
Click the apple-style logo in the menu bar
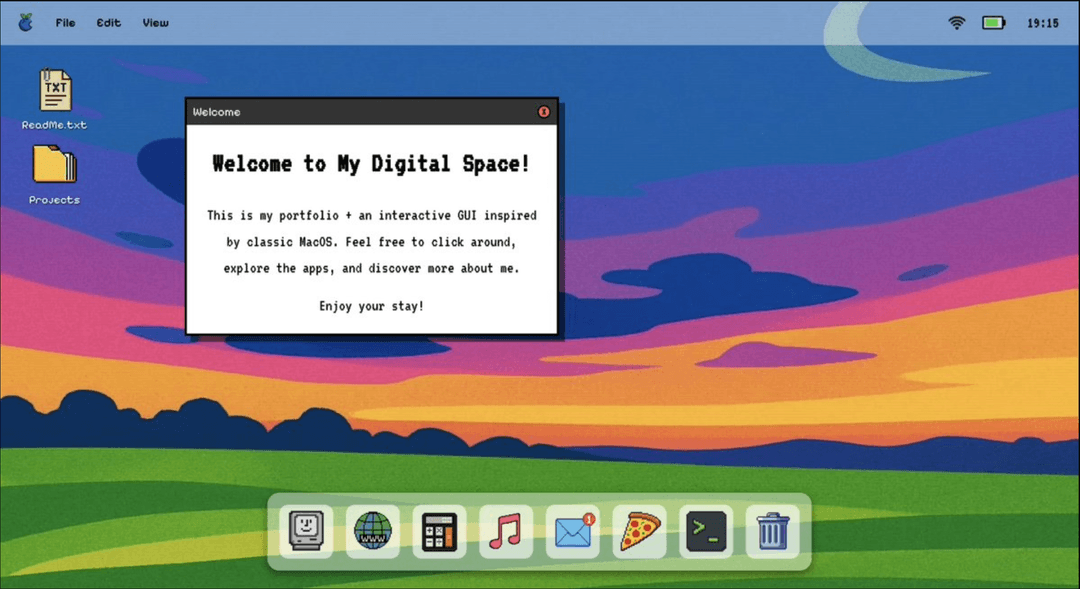(24, 21)
